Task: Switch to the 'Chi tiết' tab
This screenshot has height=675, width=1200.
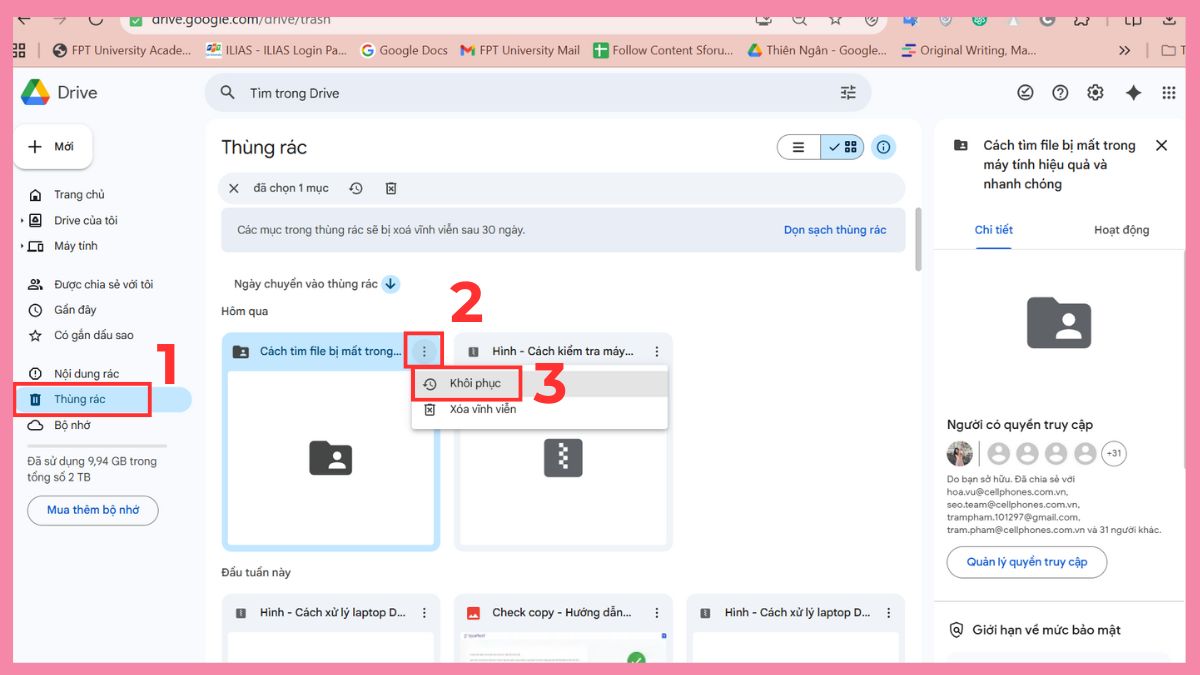Action: pyautogui.click(x=994, y=230)
